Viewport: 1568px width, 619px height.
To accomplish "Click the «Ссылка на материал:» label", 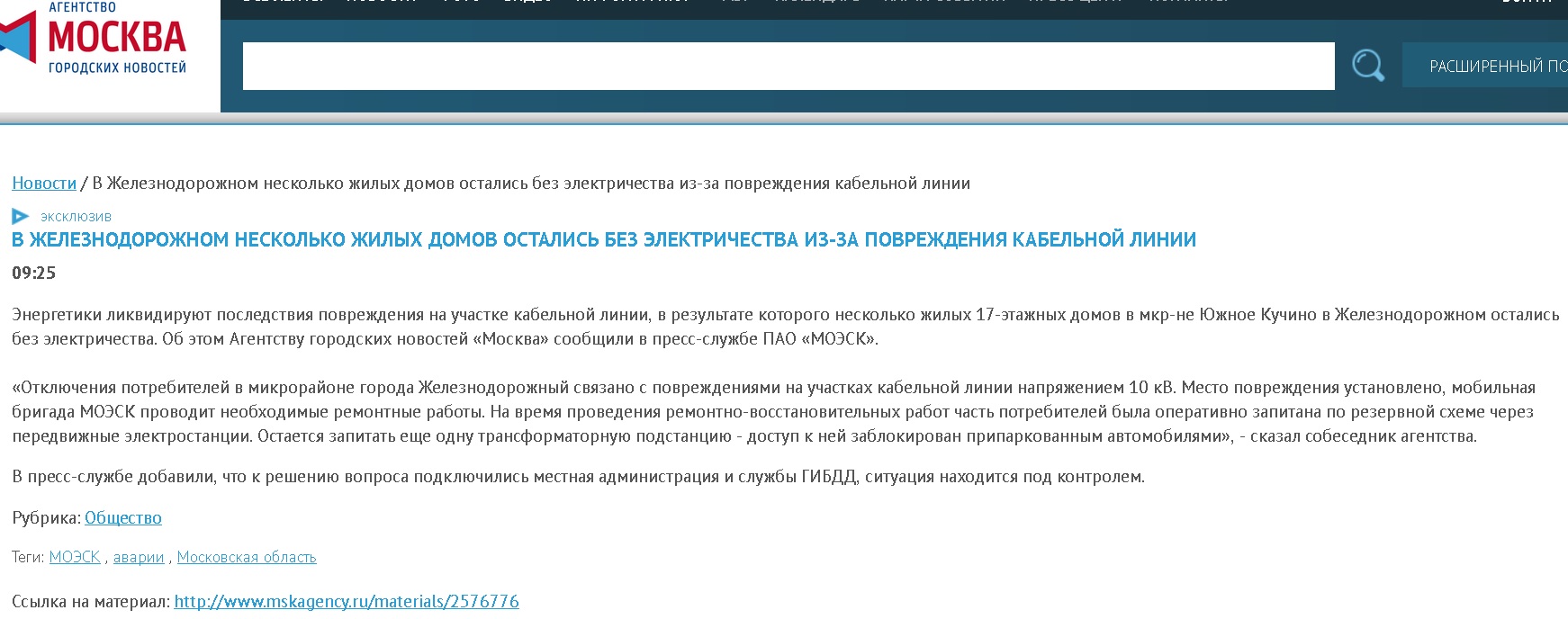I will point(91,602).
